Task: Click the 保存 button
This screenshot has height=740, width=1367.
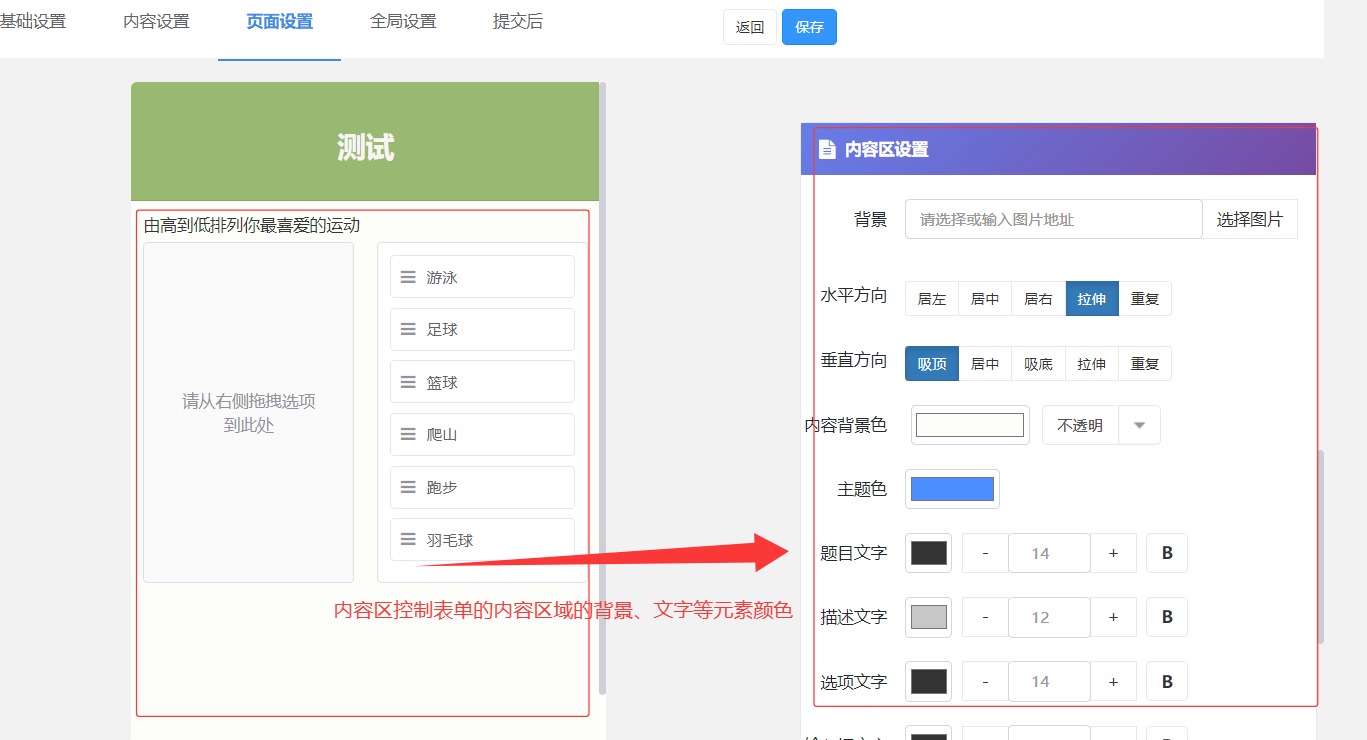Action: (809, 27)
